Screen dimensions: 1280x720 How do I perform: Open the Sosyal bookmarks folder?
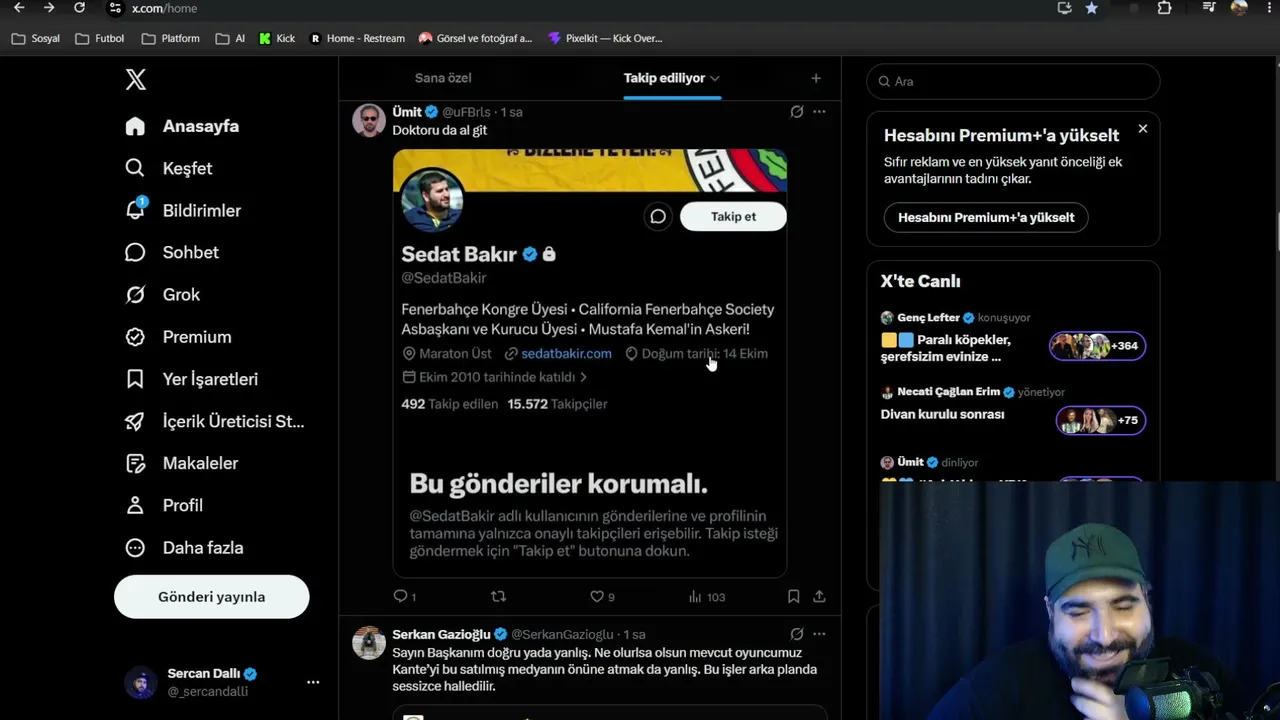pyautogui.click(x=35, y=39)
